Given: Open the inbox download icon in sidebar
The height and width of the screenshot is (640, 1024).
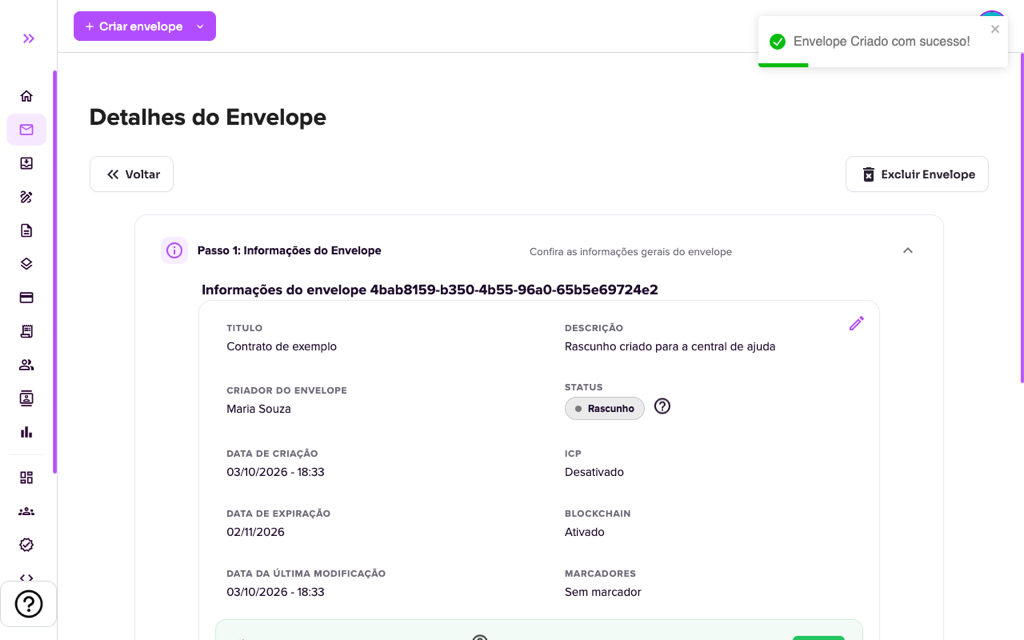Looking at the screenshot, I should coord(26,163).
